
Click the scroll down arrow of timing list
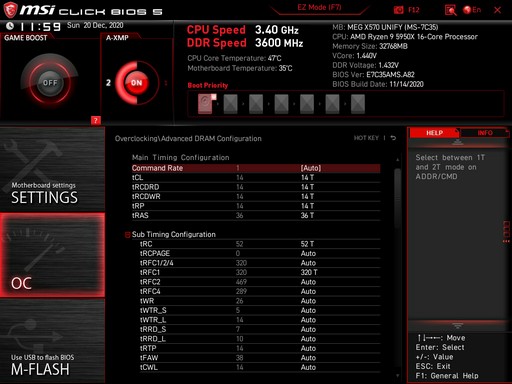pos(397,376)
